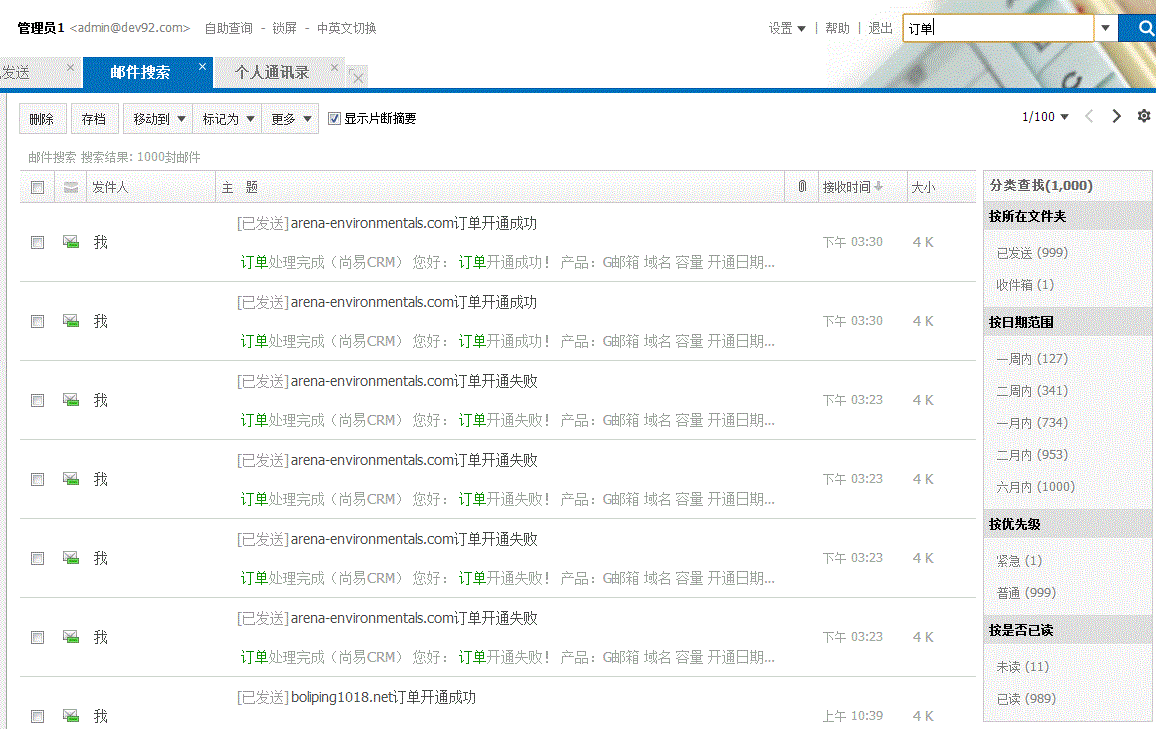The image size is (1156, 729).
Task: Open the search box options dropdown arrow
Action: [1105, 28]
